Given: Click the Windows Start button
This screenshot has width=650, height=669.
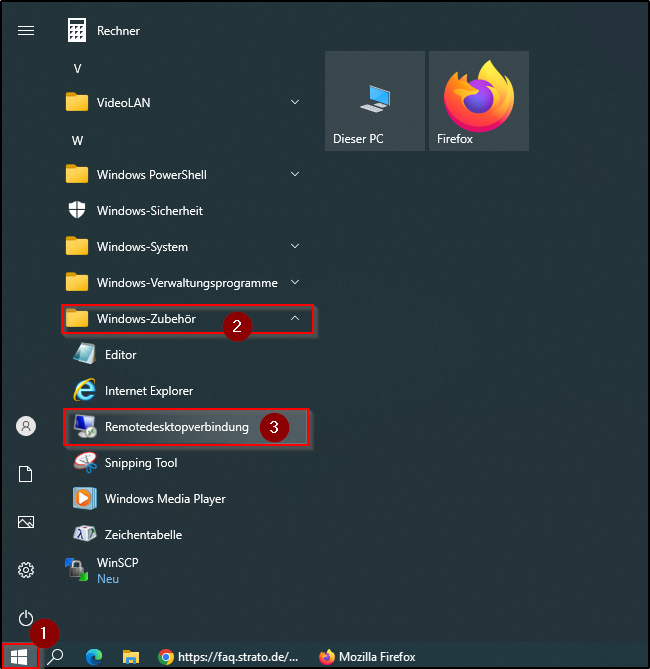Looking at the screenshot, I should click(x=19, y=657).
